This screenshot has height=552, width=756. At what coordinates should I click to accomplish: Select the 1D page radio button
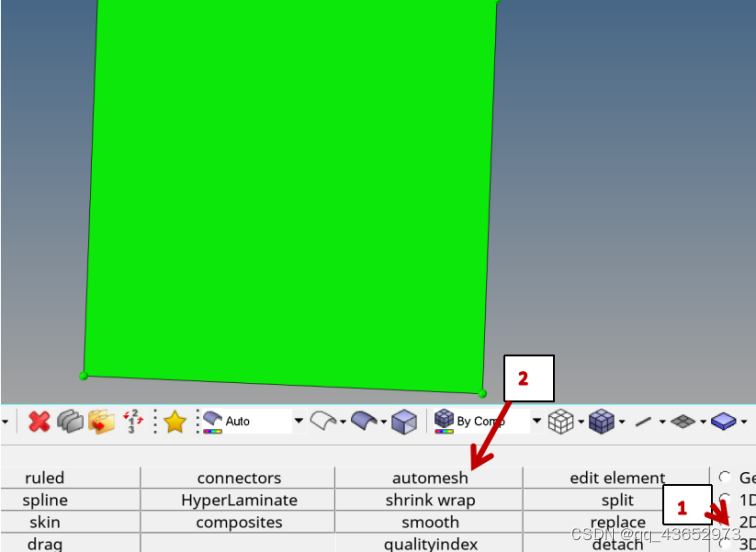(725, 499)
